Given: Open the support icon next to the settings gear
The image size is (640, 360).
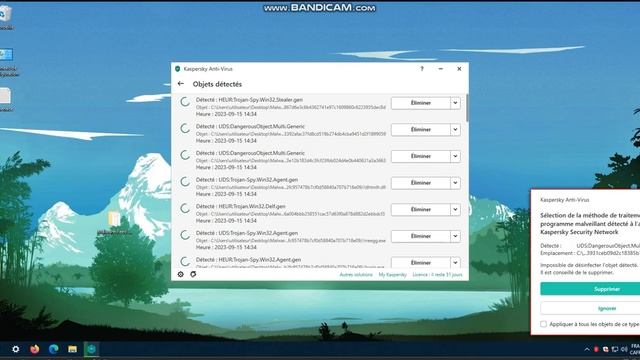Looking at the screenshot, I should click(x=193, y=274).
